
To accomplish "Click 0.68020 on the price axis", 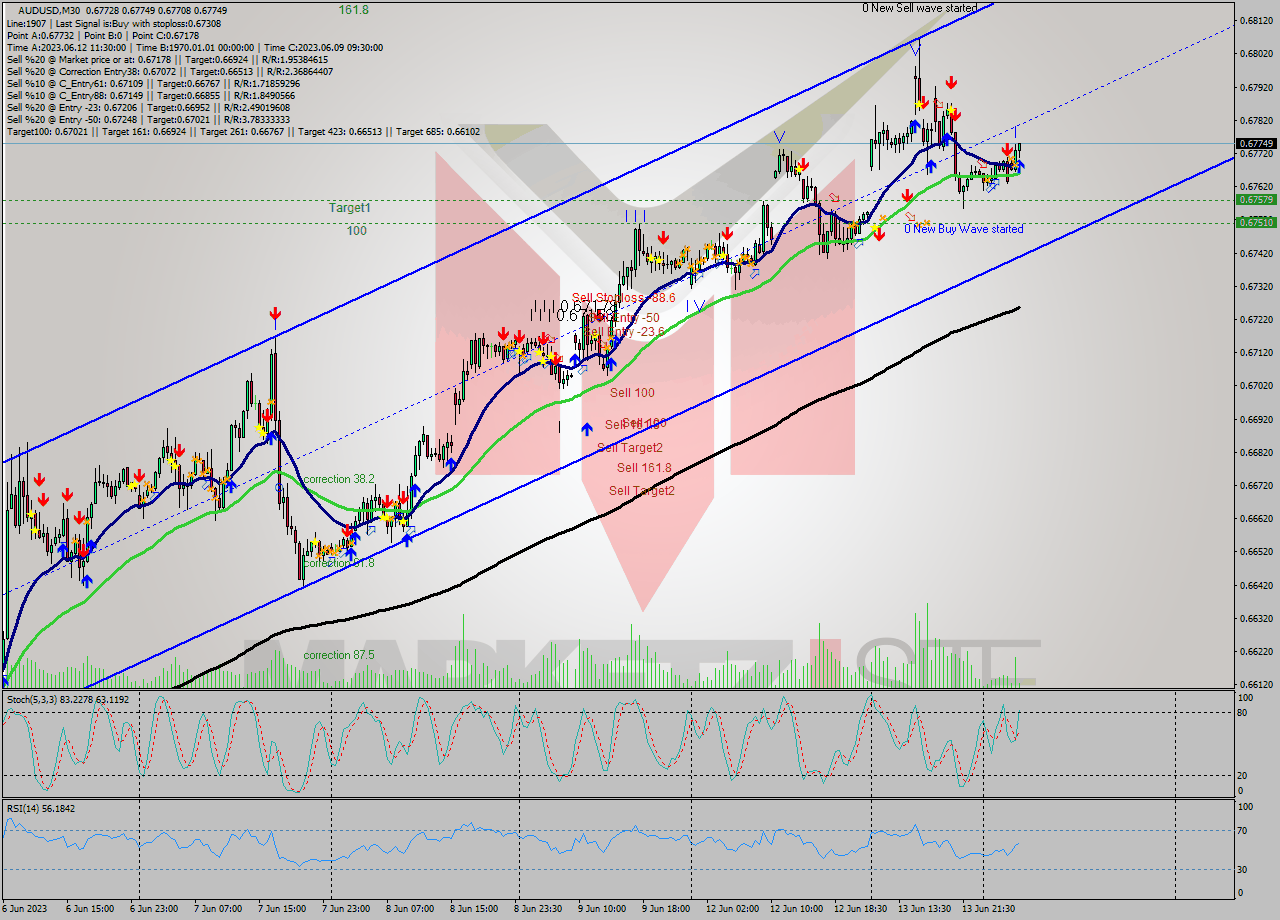I will point(1256,53).
